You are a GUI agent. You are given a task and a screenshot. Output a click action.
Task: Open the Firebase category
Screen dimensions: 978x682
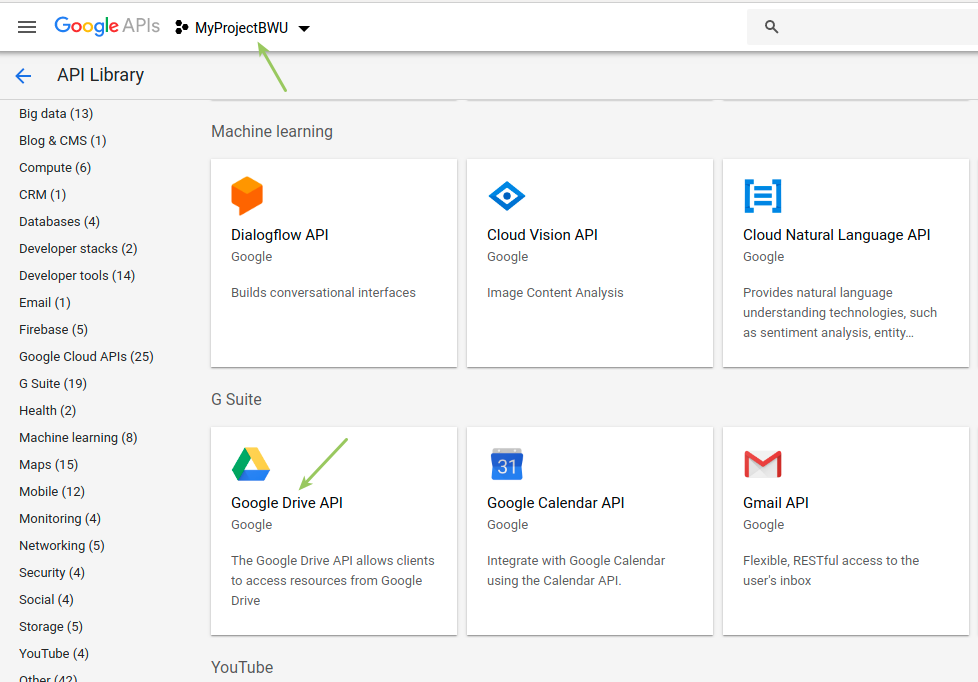[x=53, y=329]
